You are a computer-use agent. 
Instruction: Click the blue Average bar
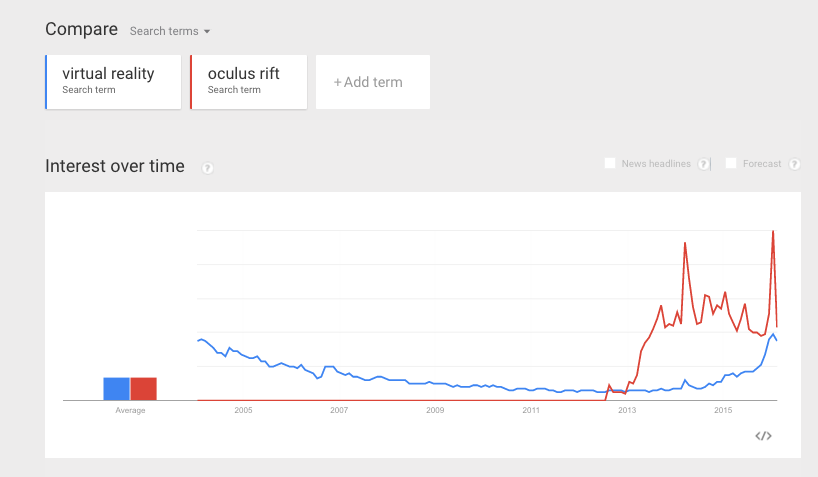116,389
